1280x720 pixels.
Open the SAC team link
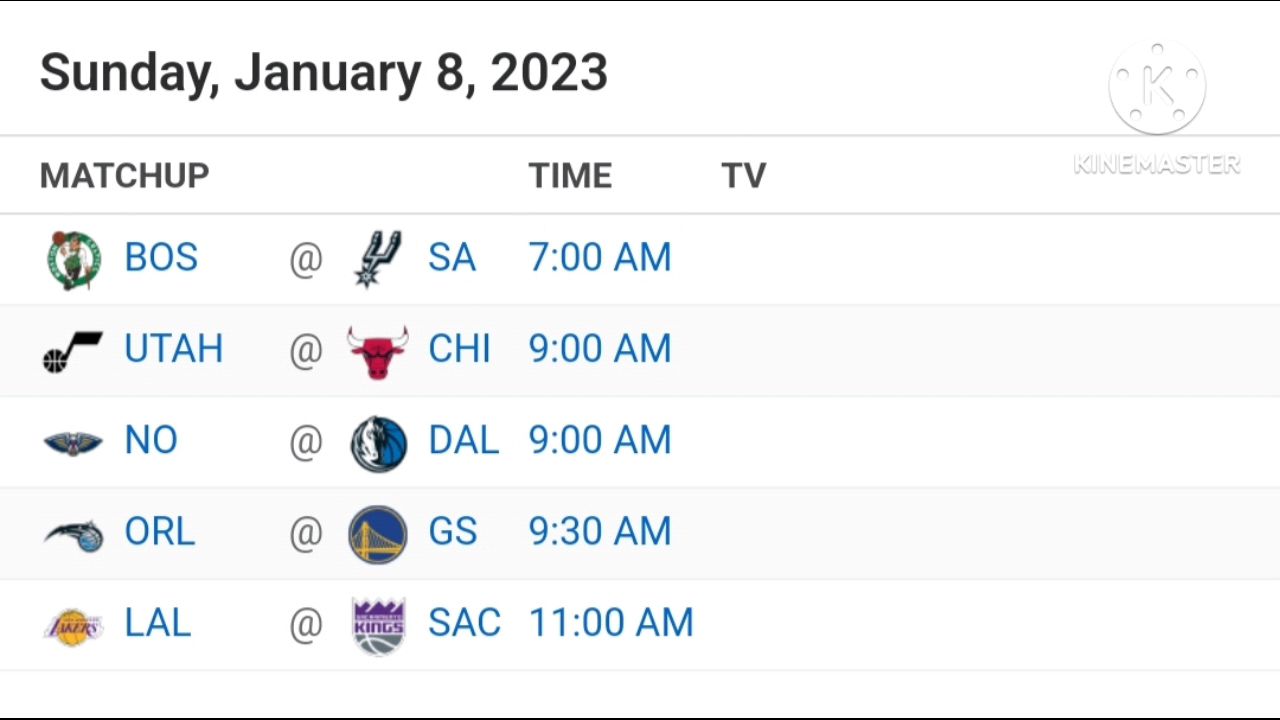(x=464, y=623)
